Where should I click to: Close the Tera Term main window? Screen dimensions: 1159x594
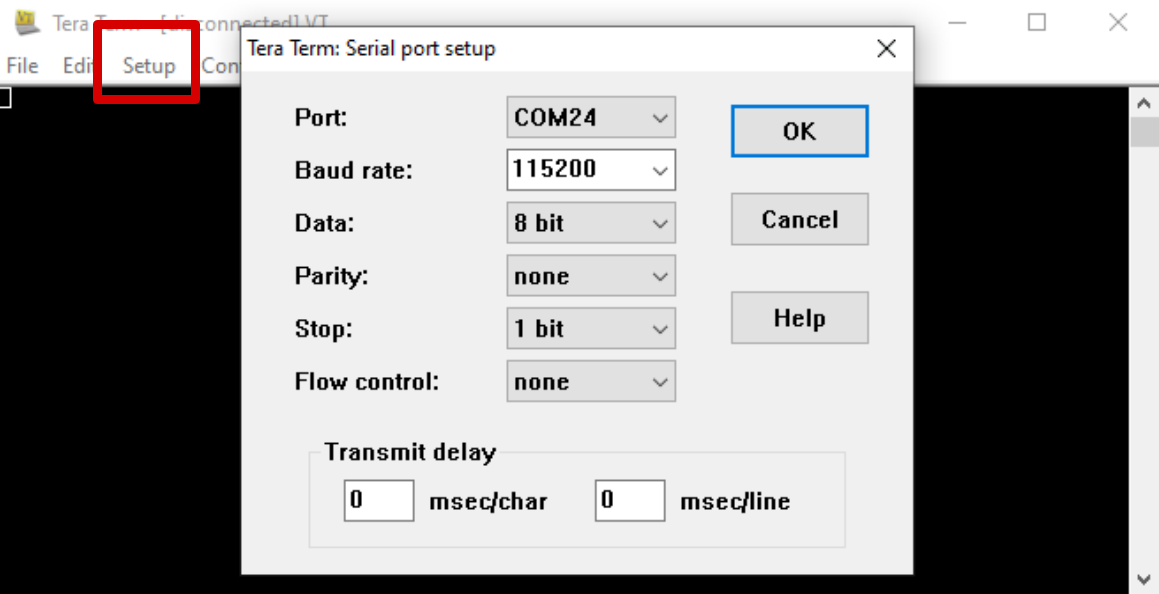[1118, 22]
